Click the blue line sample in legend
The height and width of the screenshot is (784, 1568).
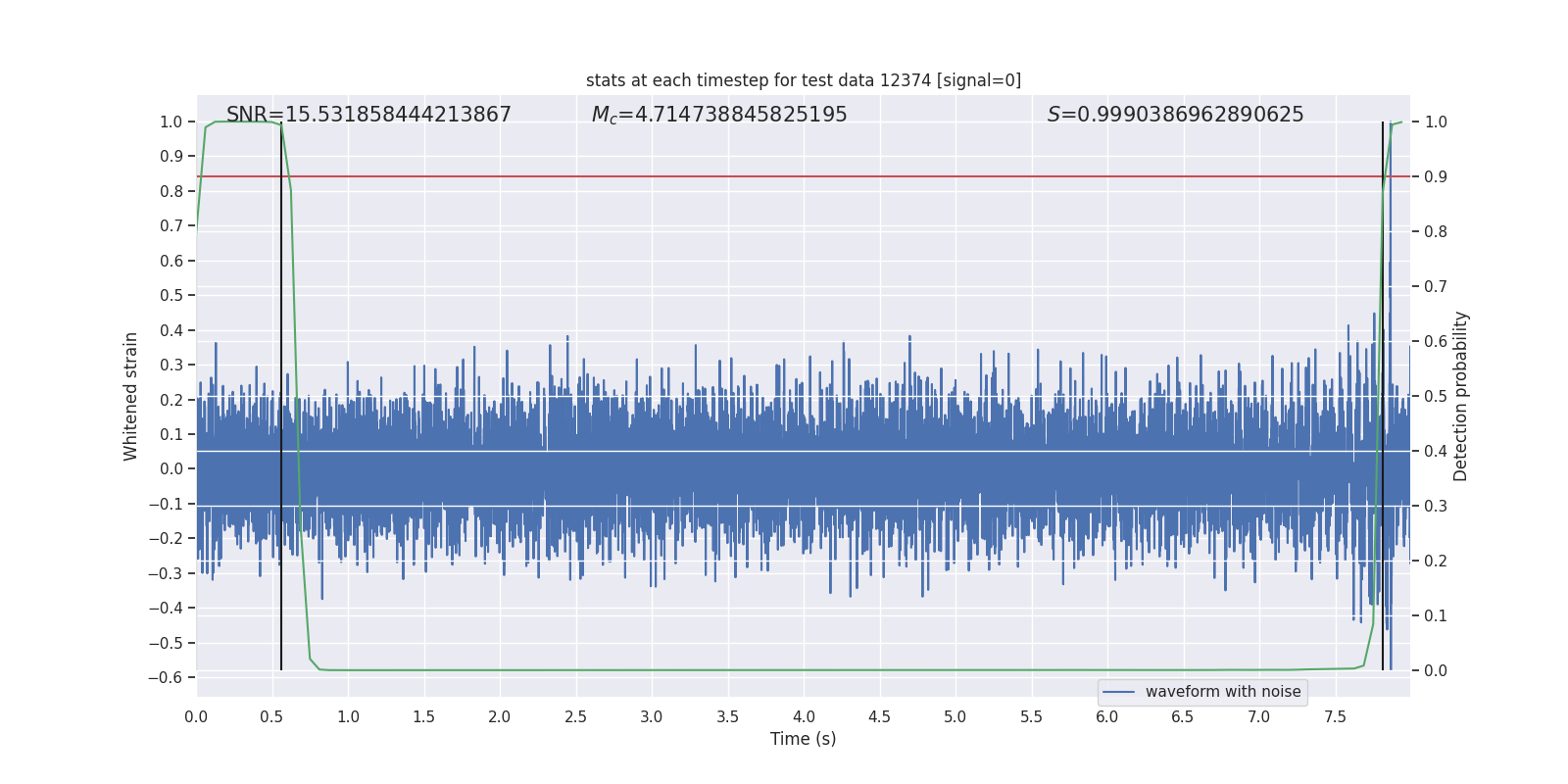[1118, 692]
